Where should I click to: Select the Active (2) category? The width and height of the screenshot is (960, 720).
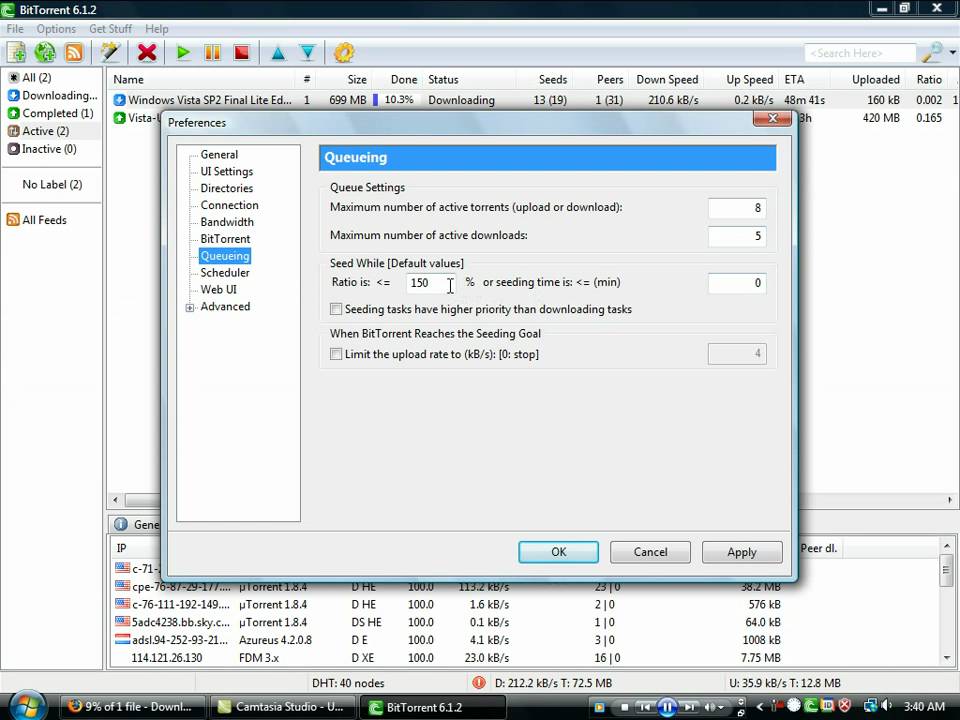click(38, 131)
